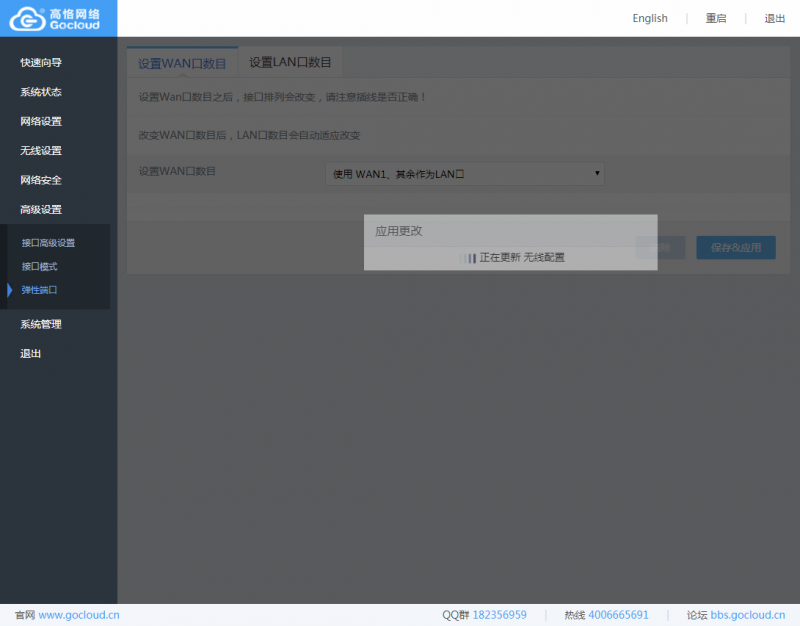Select 弹性端口 submenu item
The width and height of the screenshot is (800, 626).
coord(40,290)
